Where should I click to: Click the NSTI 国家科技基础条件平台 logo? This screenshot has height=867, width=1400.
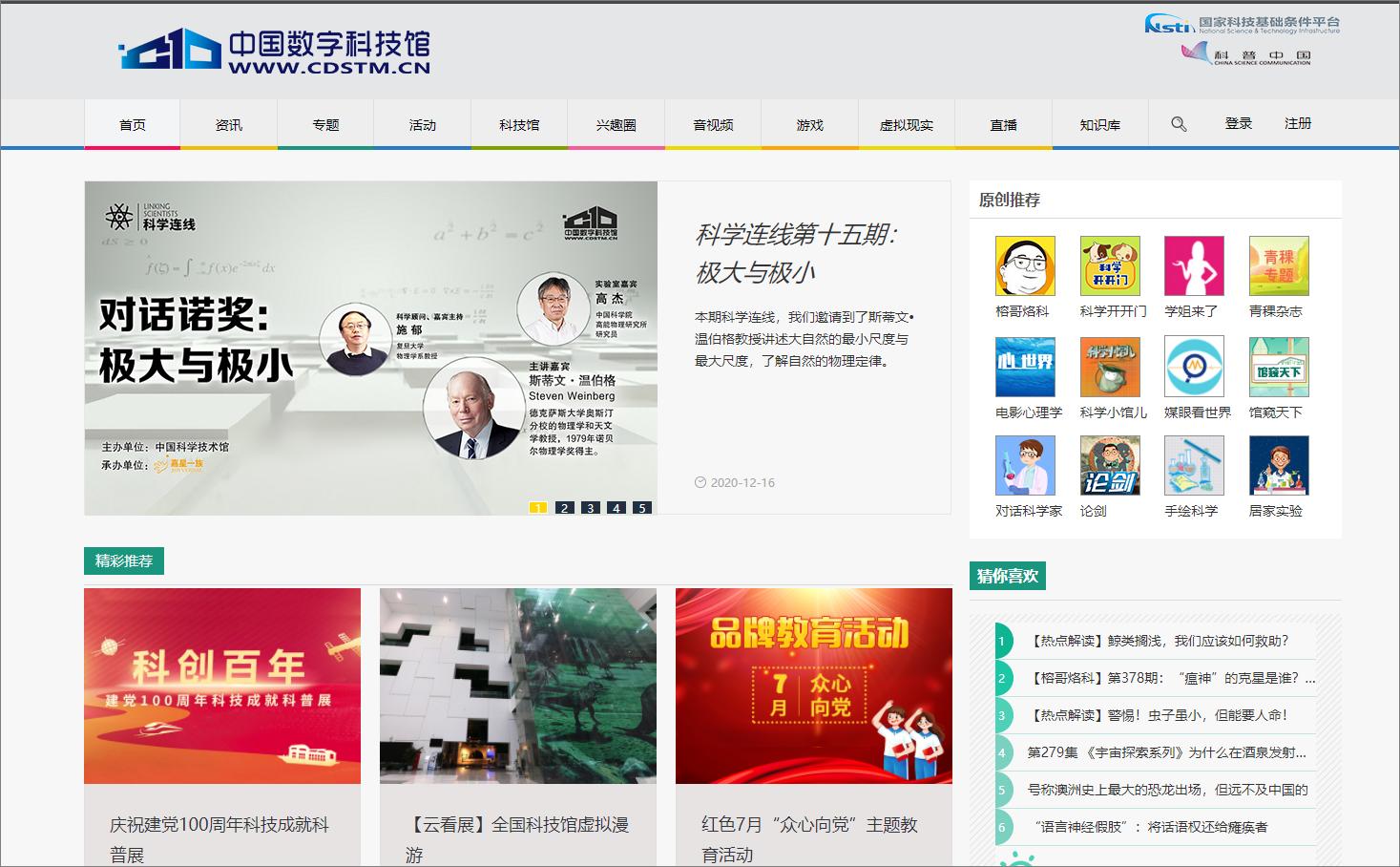1241,23
